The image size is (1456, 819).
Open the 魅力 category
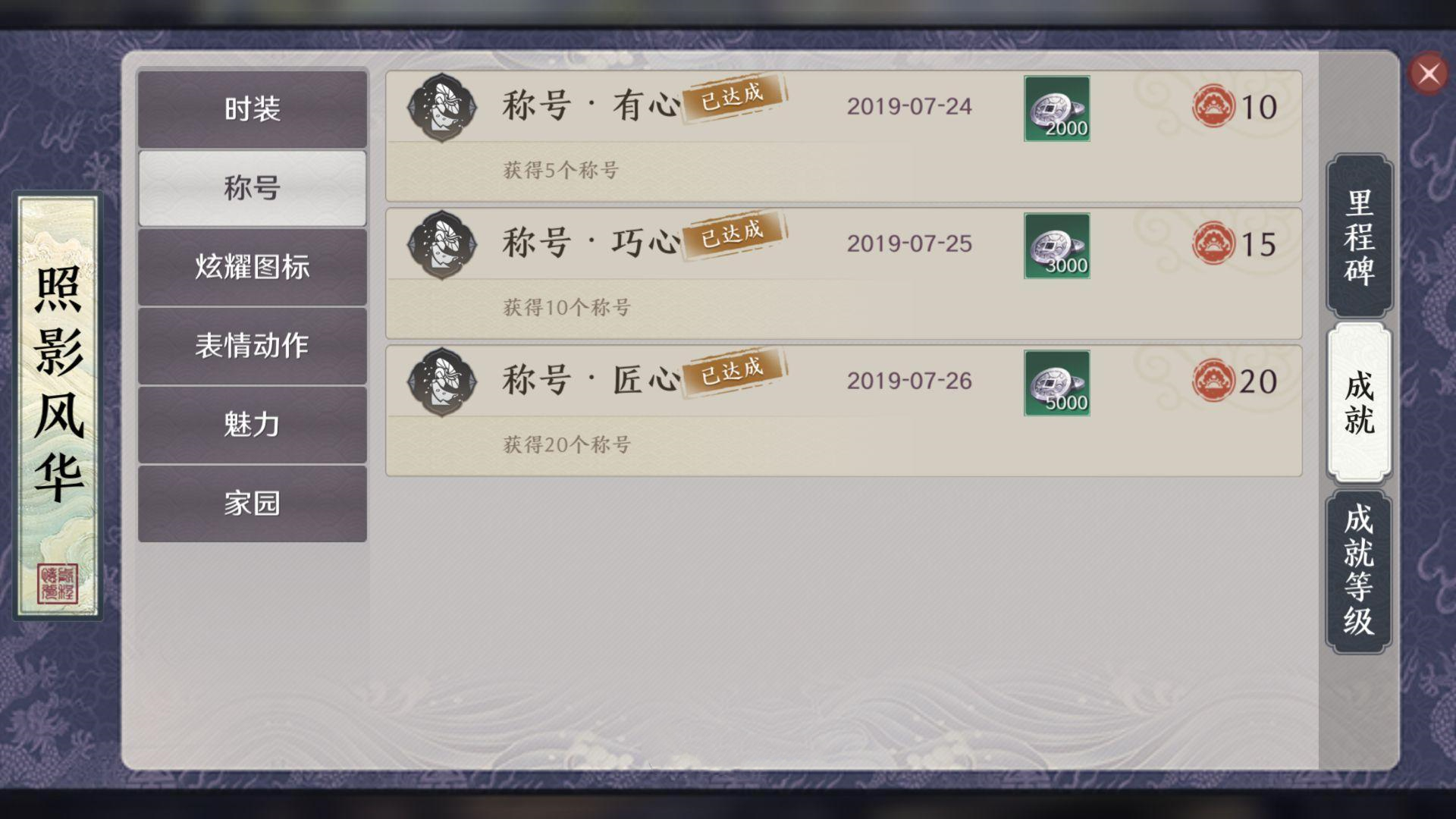(x=253, y=425)
